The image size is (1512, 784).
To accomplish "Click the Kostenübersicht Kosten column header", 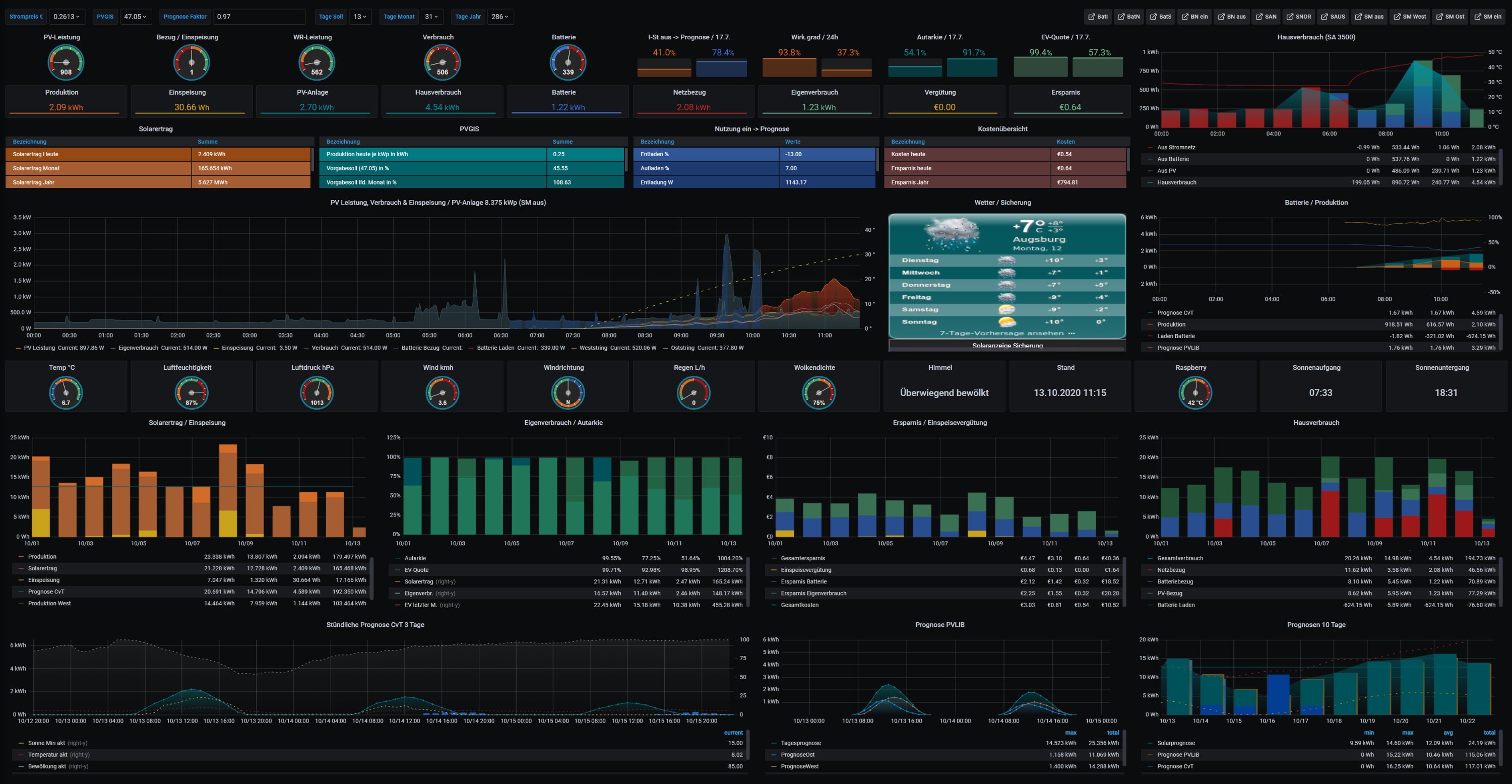I will pyautogui.click(x=1065, y=142).
